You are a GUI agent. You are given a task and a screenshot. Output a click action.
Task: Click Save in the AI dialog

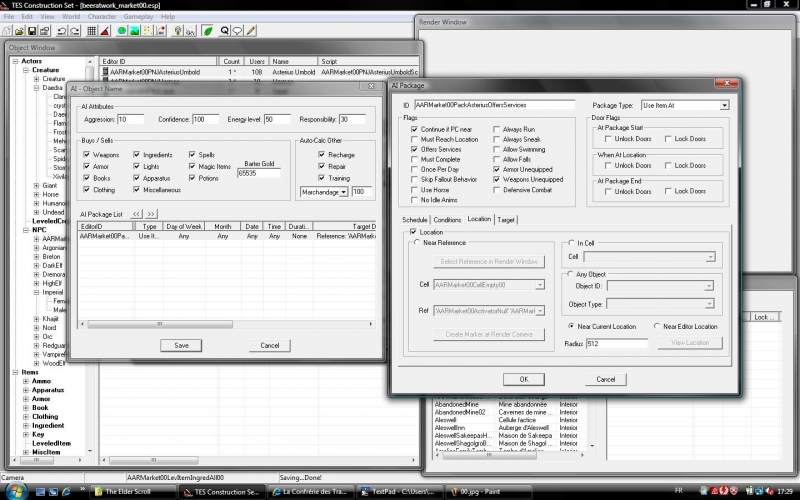[181, 345]
